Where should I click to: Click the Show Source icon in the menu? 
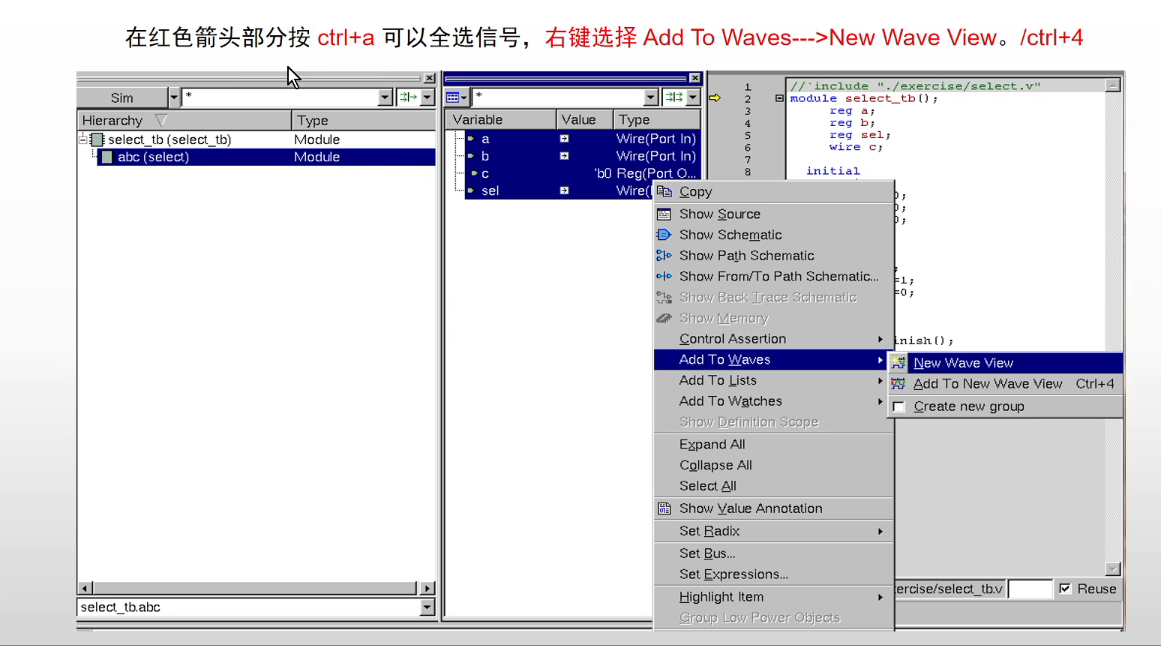point(664,214)
